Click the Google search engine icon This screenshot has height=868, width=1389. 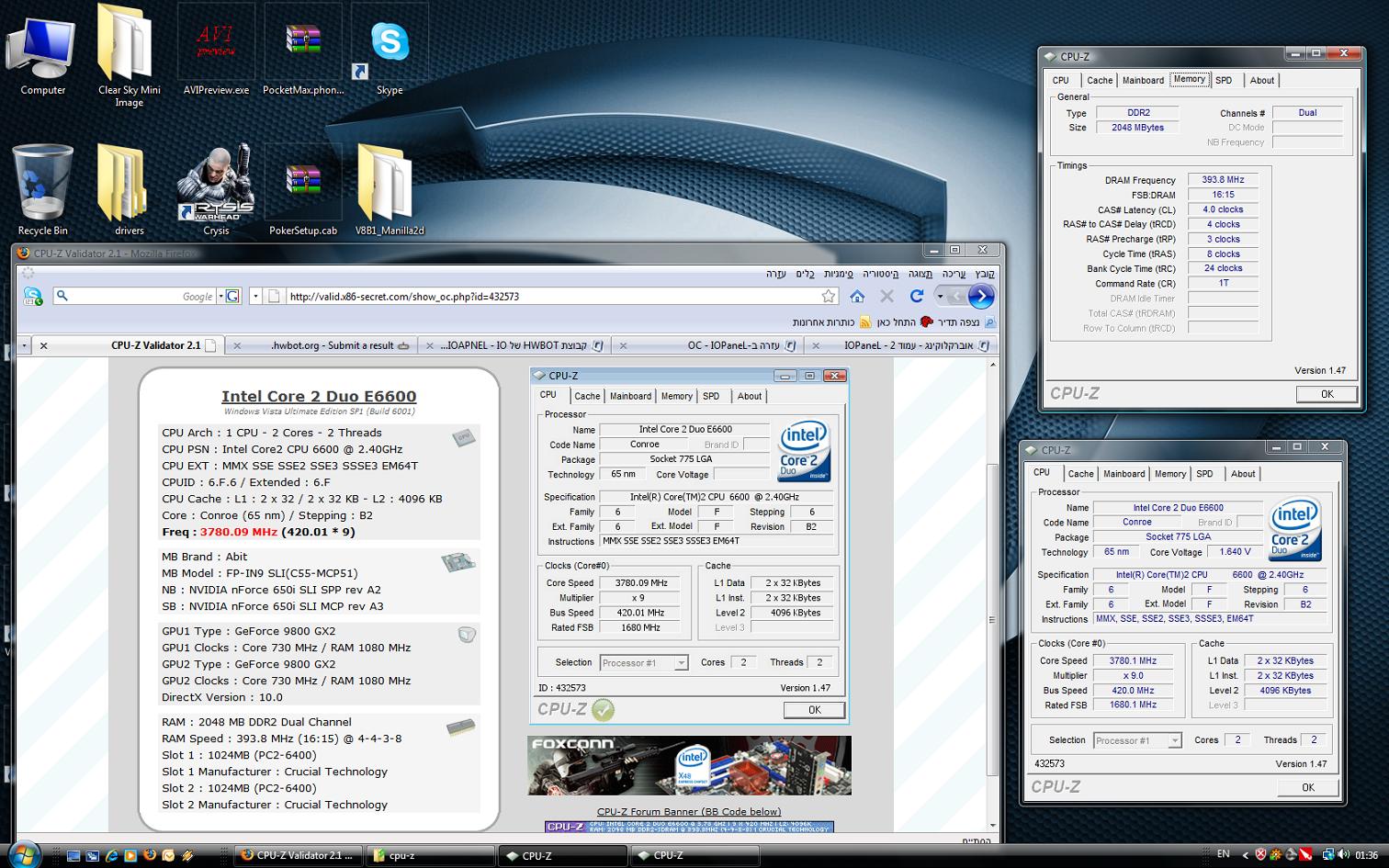(x=232, y=296)
